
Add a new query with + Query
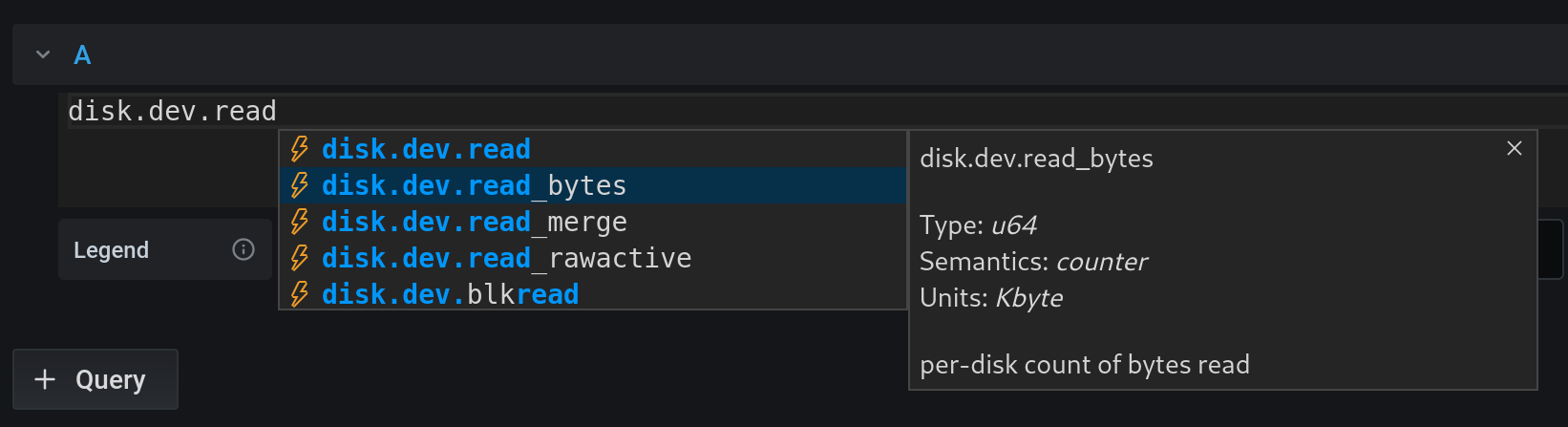pyautogui.click(x=95, y=379)
